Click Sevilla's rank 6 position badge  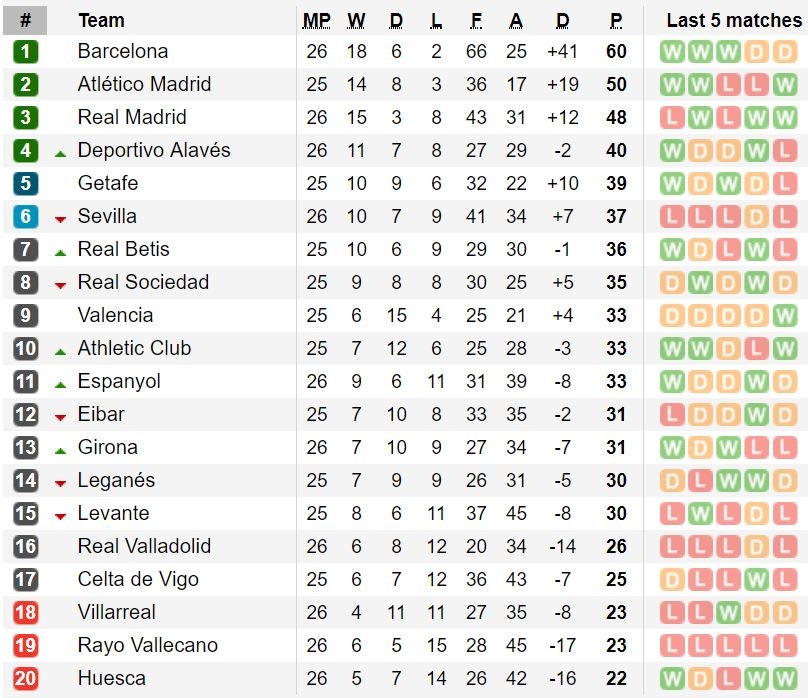25,217
